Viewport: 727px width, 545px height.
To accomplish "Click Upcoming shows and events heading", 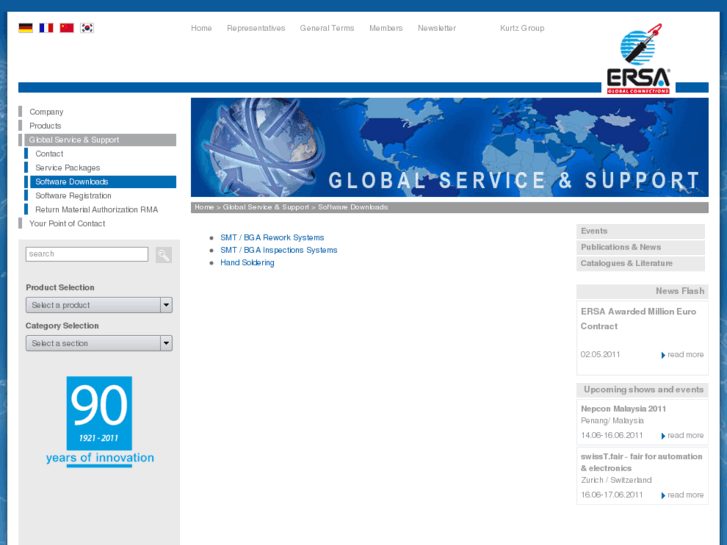I will pyautogui.click(x=644, y=390).
